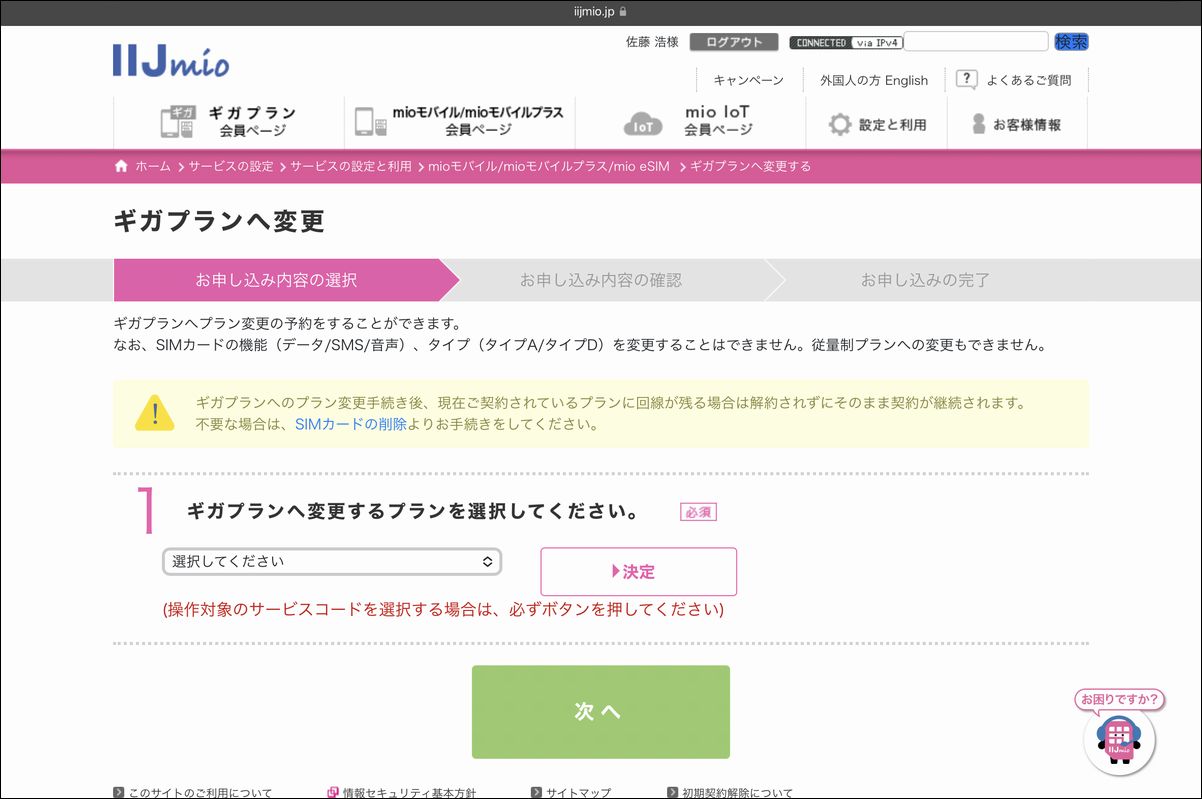Click the IoT cloud icon
Screen dimensions: 1202x799
(643, 124)
